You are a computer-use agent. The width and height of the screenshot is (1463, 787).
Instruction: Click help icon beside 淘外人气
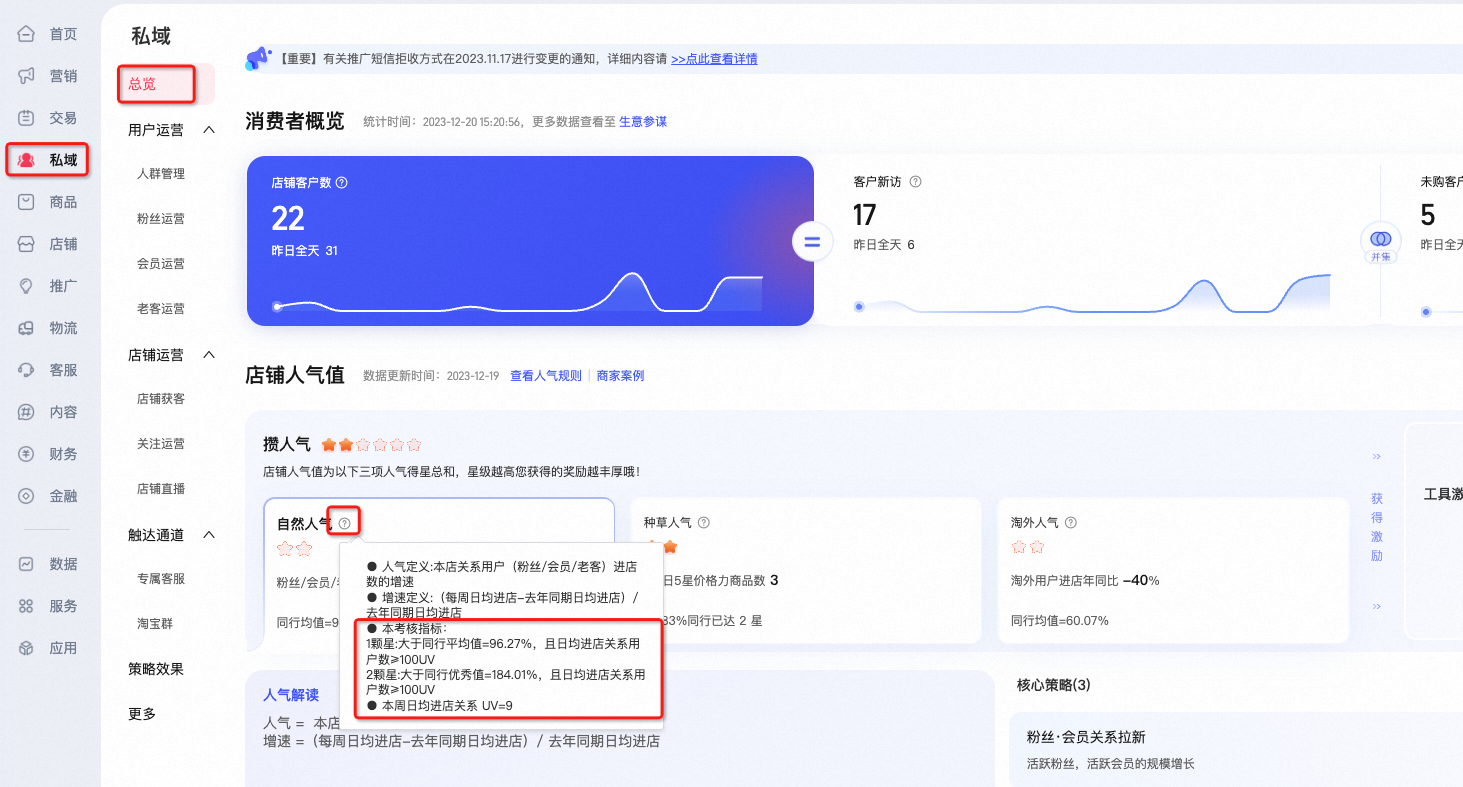[x=1071, y=522]
